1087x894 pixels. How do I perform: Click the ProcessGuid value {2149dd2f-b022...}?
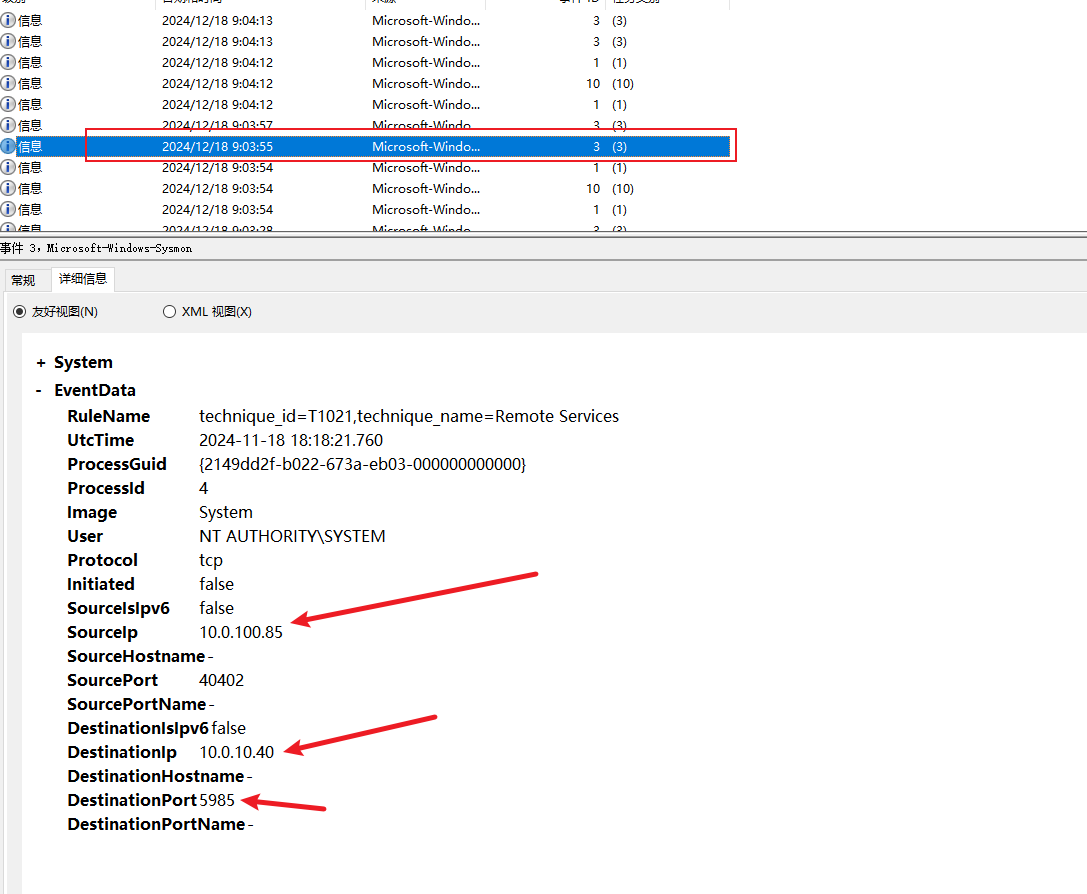363,464
